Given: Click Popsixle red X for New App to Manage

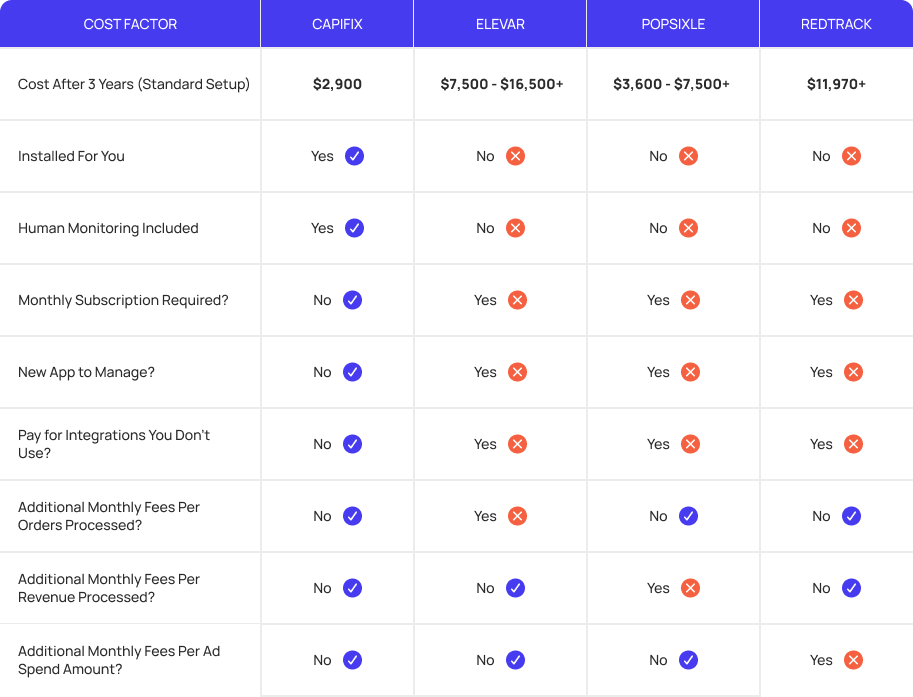Looking at the screenshot, I should (691, 372).
